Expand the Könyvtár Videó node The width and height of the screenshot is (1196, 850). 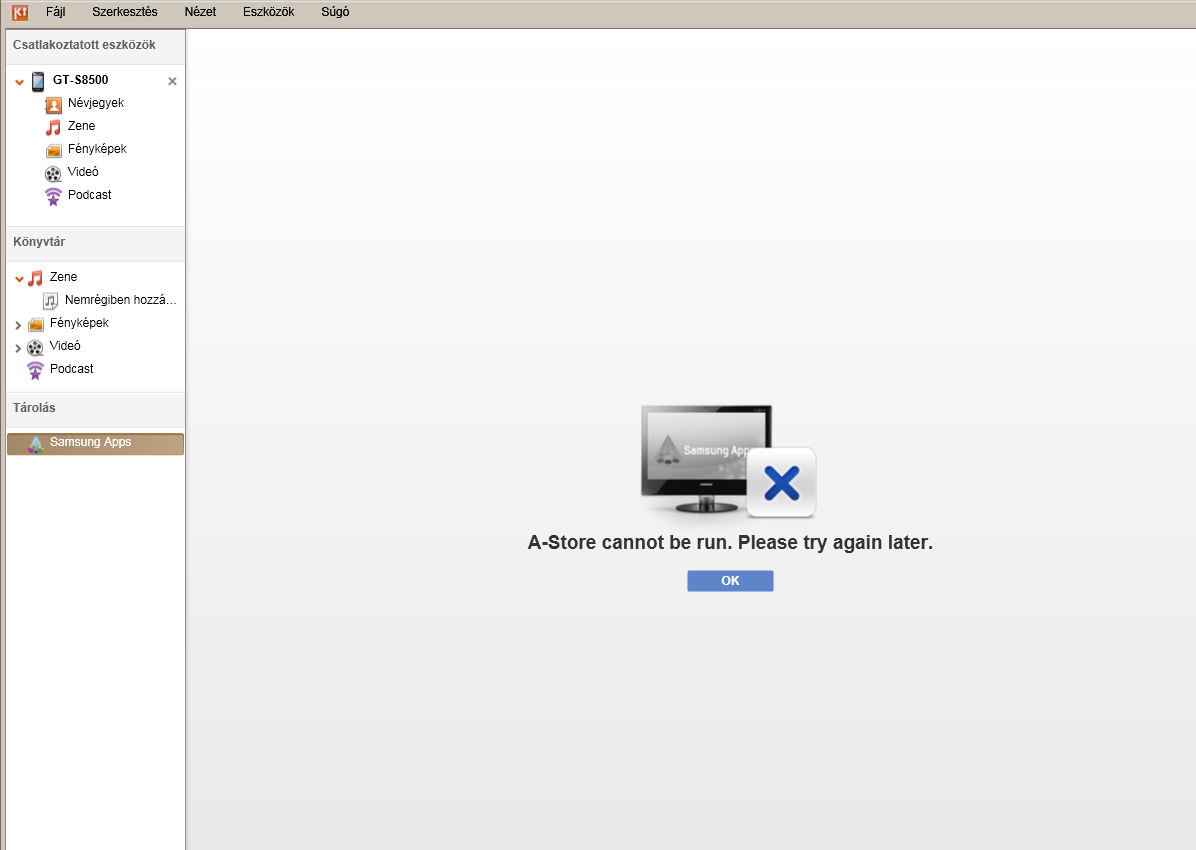tap(18, 349)
